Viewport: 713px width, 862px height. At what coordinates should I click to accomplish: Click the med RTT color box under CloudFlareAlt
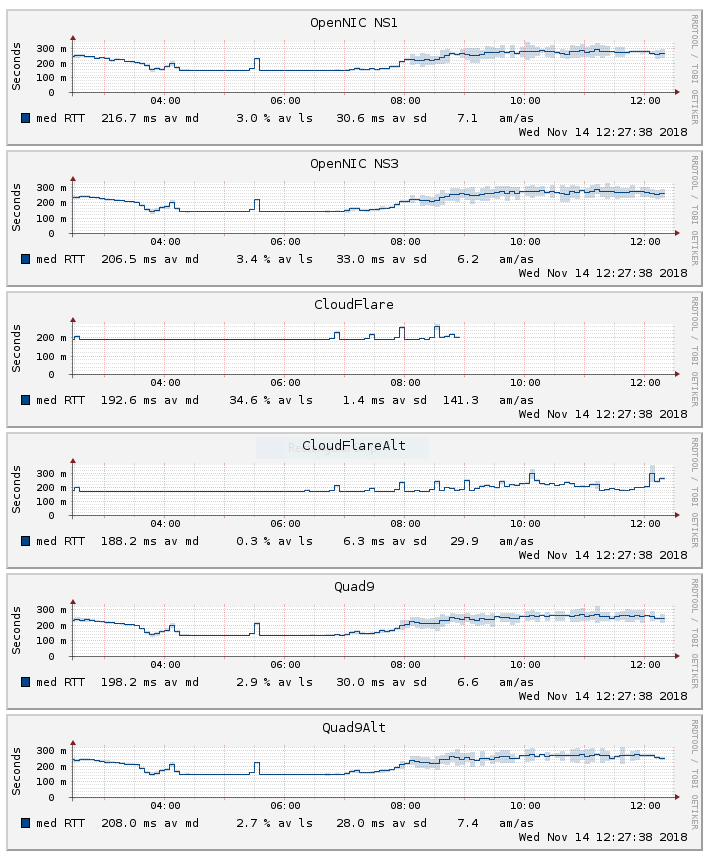[25, 541]
